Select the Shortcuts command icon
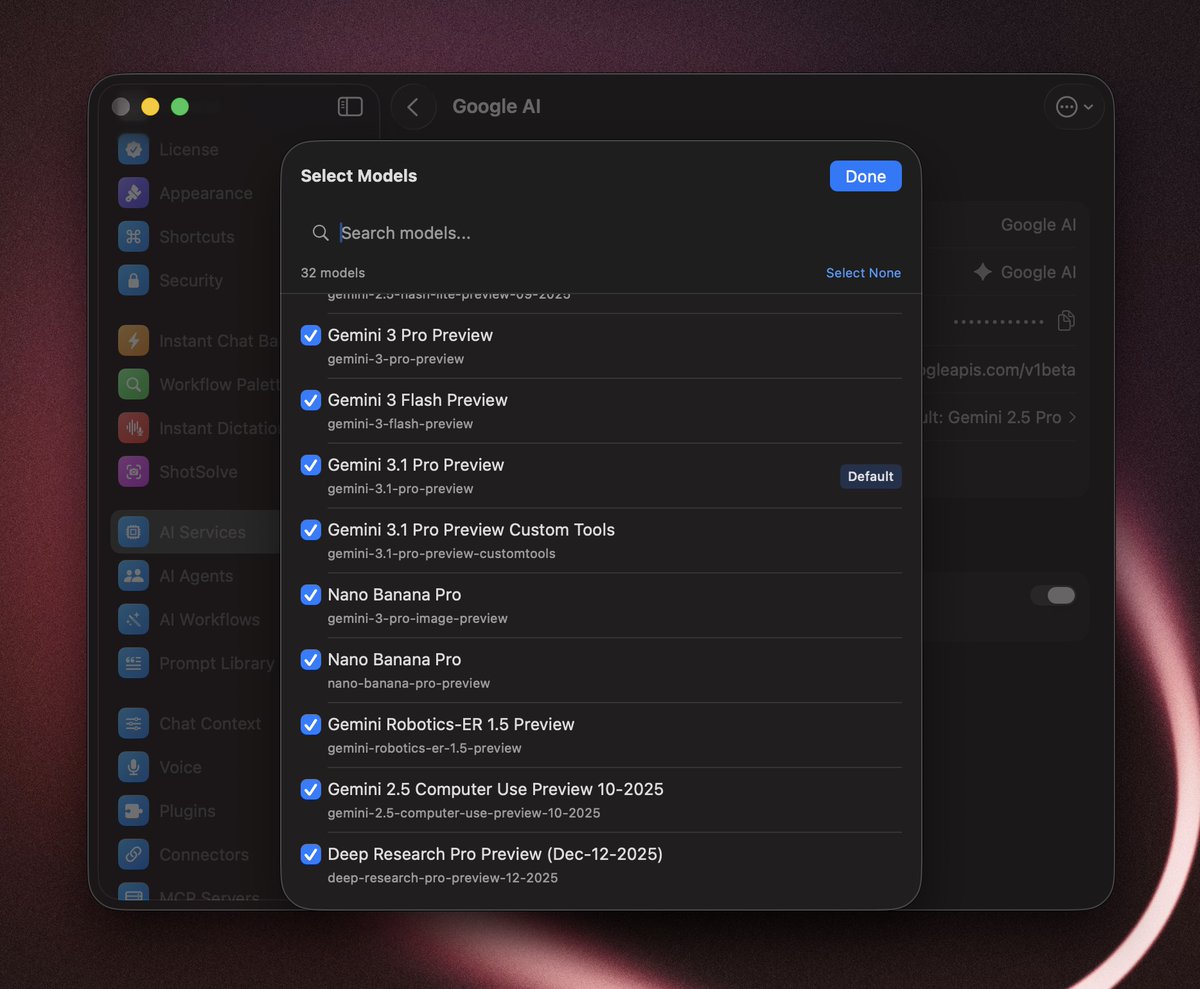This screenshot has height=989, width=1200. pyautogui.click(x=133, y=237)
